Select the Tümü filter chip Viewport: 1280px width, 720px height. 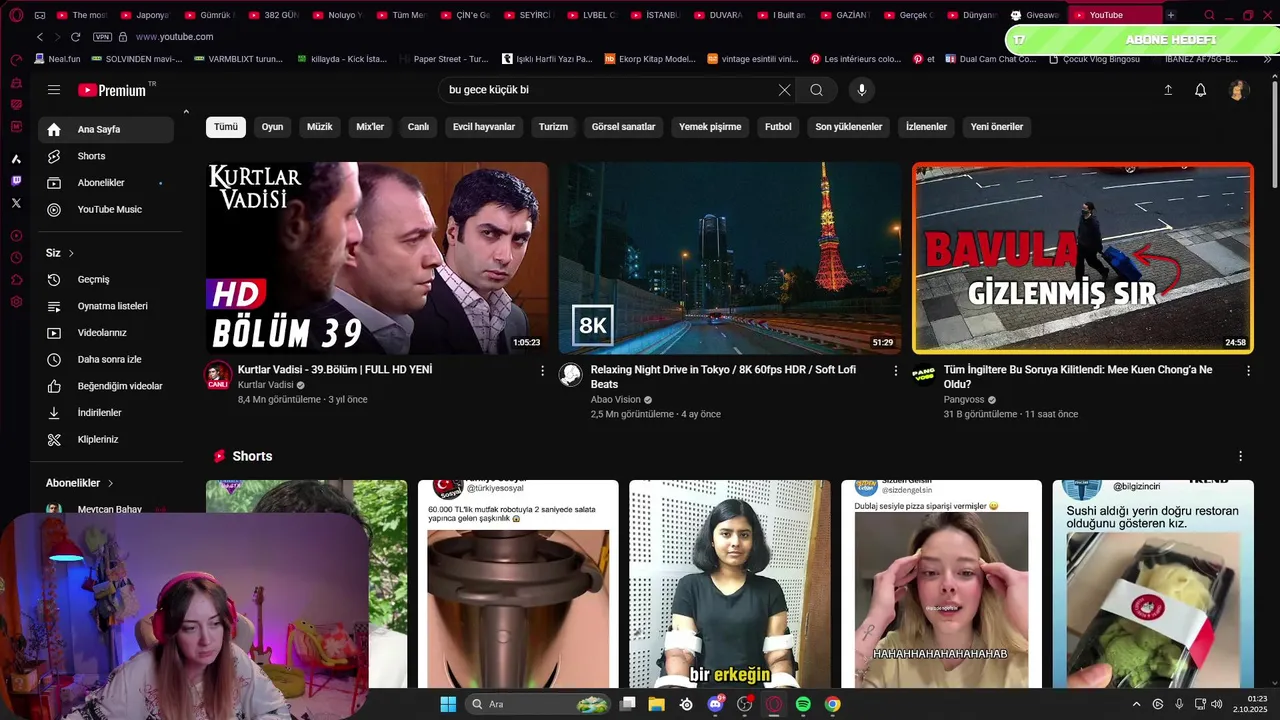[x=226, y=127]
